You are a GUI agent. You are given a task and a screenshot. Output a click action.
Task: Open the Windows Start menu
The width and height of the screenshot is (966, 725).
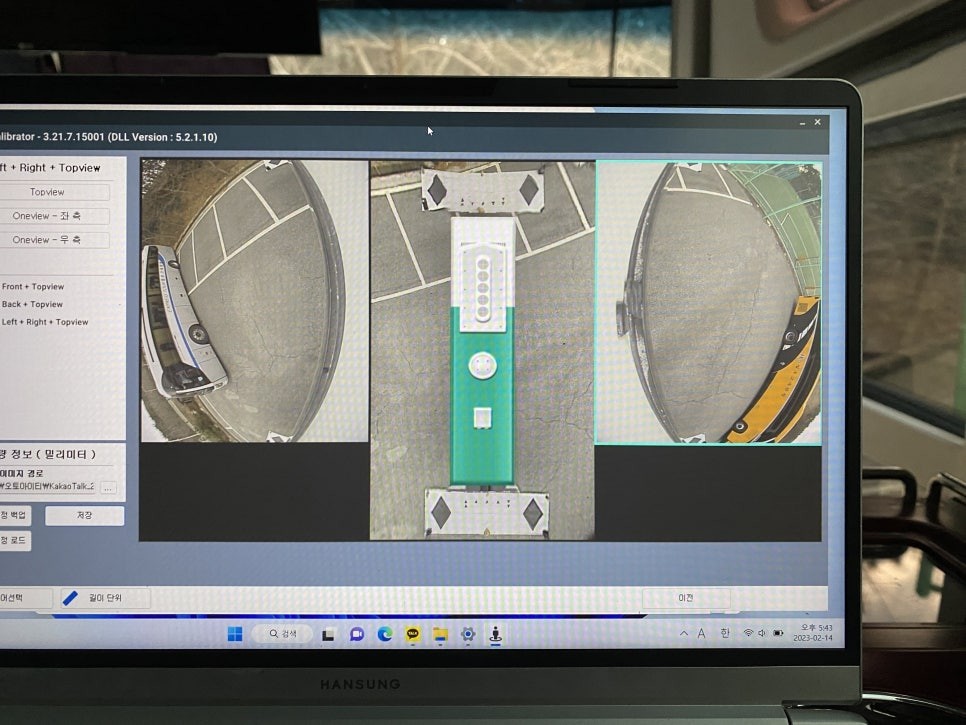235,634
